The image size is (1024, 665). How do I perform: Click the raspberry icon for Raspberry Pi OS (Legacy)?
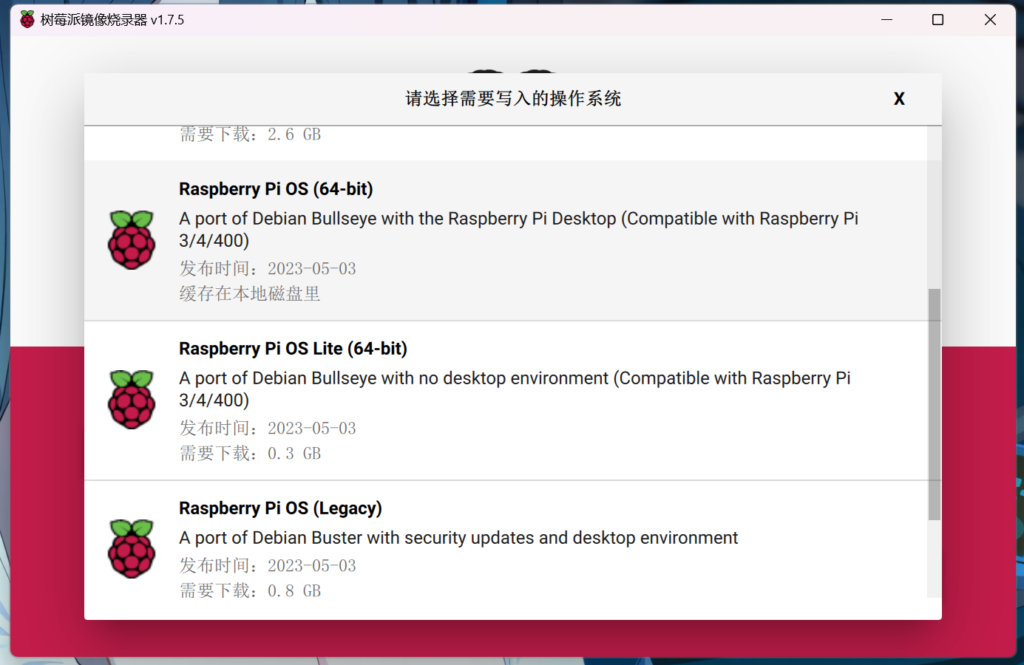click(131, 549)
